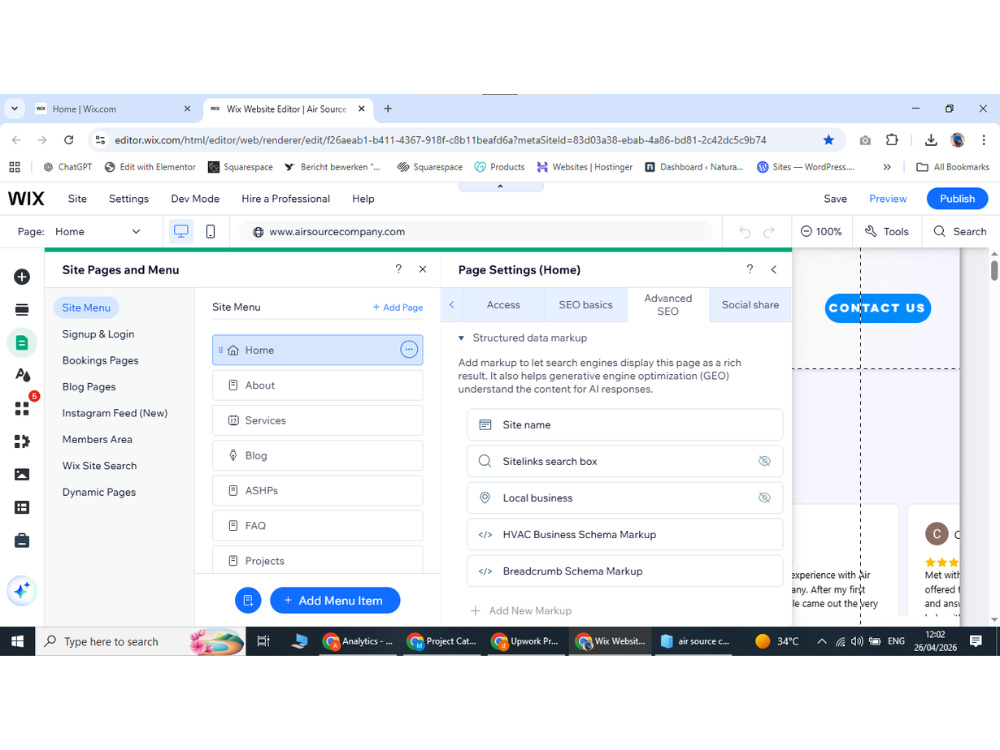Open the Windows notification center icon
The width and height of the screenshot is (1000, 750).
[x=976, y=641]
